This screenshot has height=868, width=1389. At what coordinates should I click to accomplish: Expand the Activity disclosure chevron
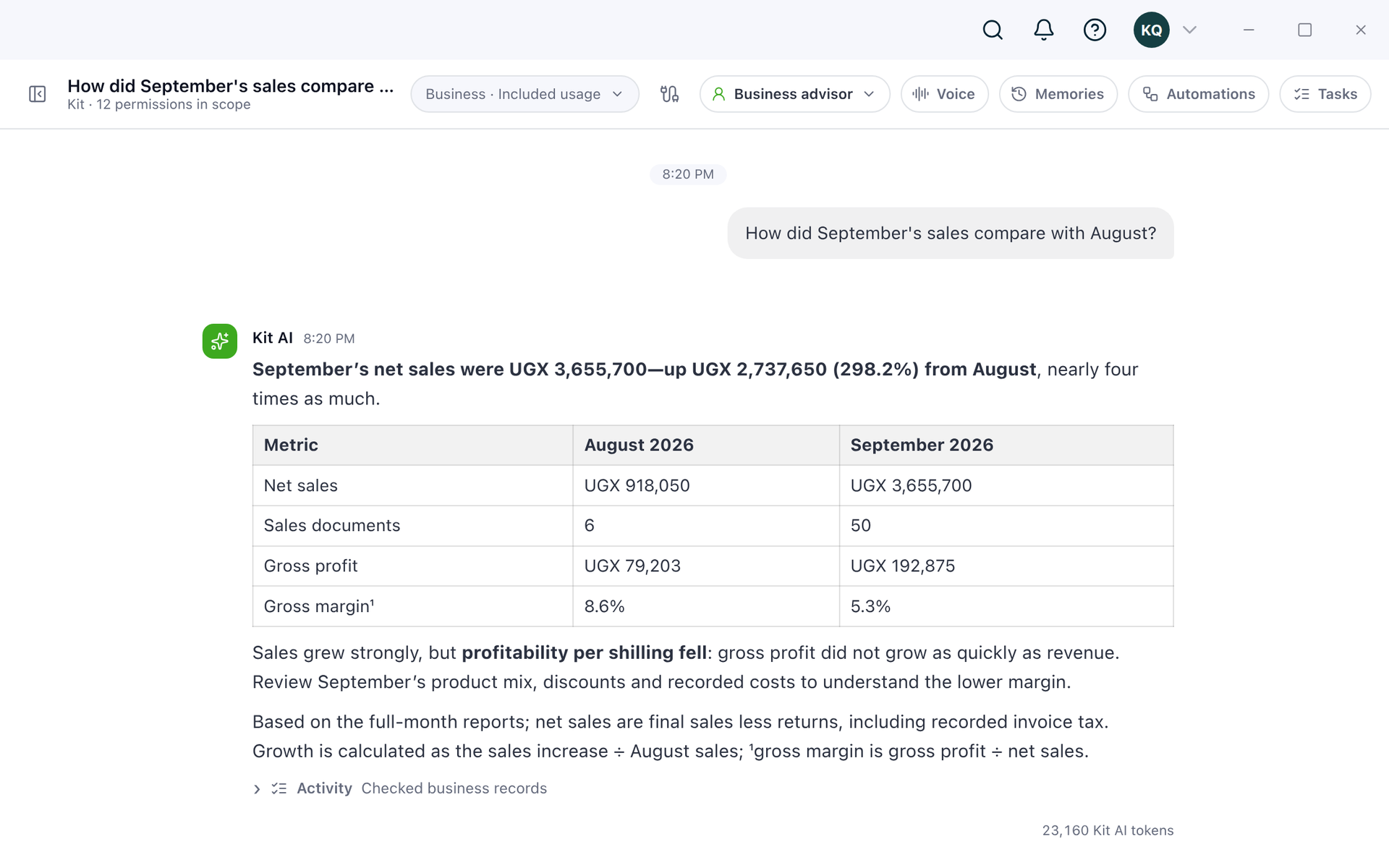point(257,788)
